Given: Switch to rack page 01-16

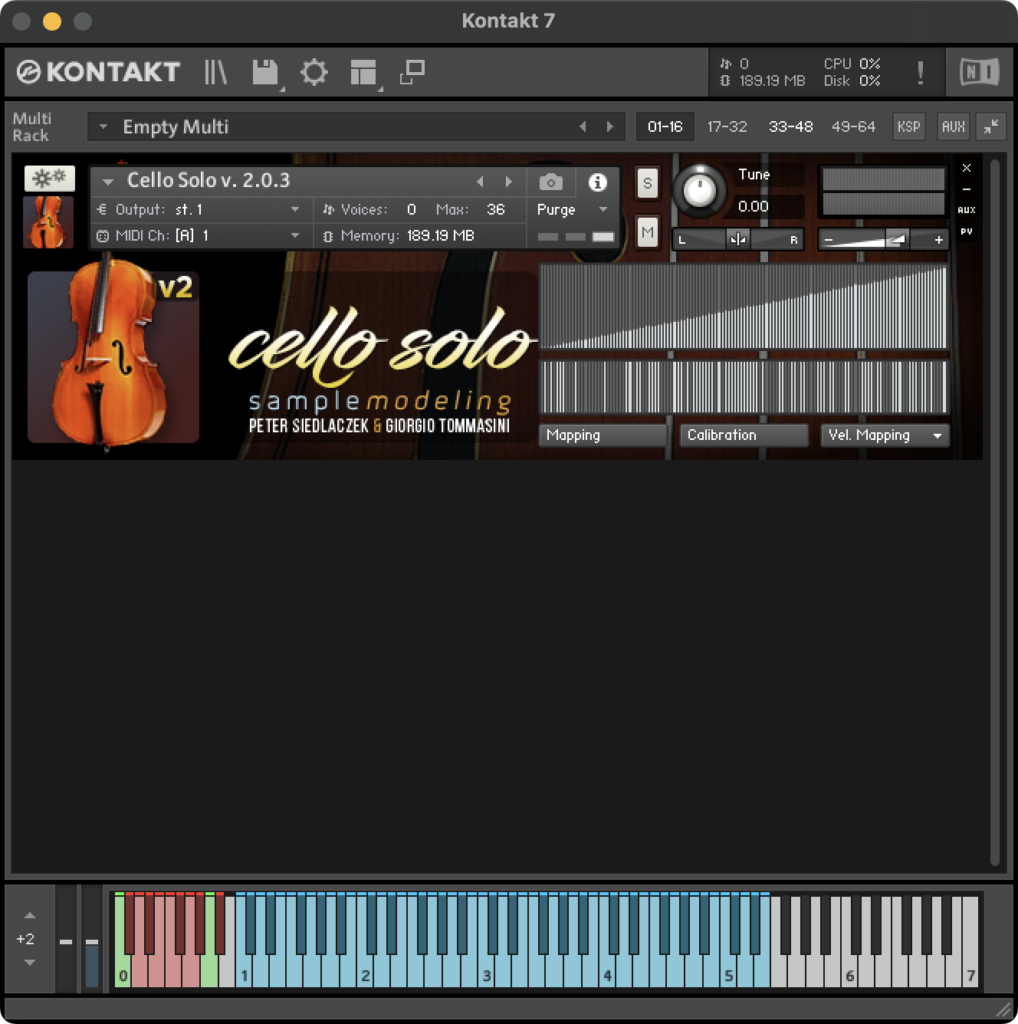Looking at the screenshot, I should [665, 127].
